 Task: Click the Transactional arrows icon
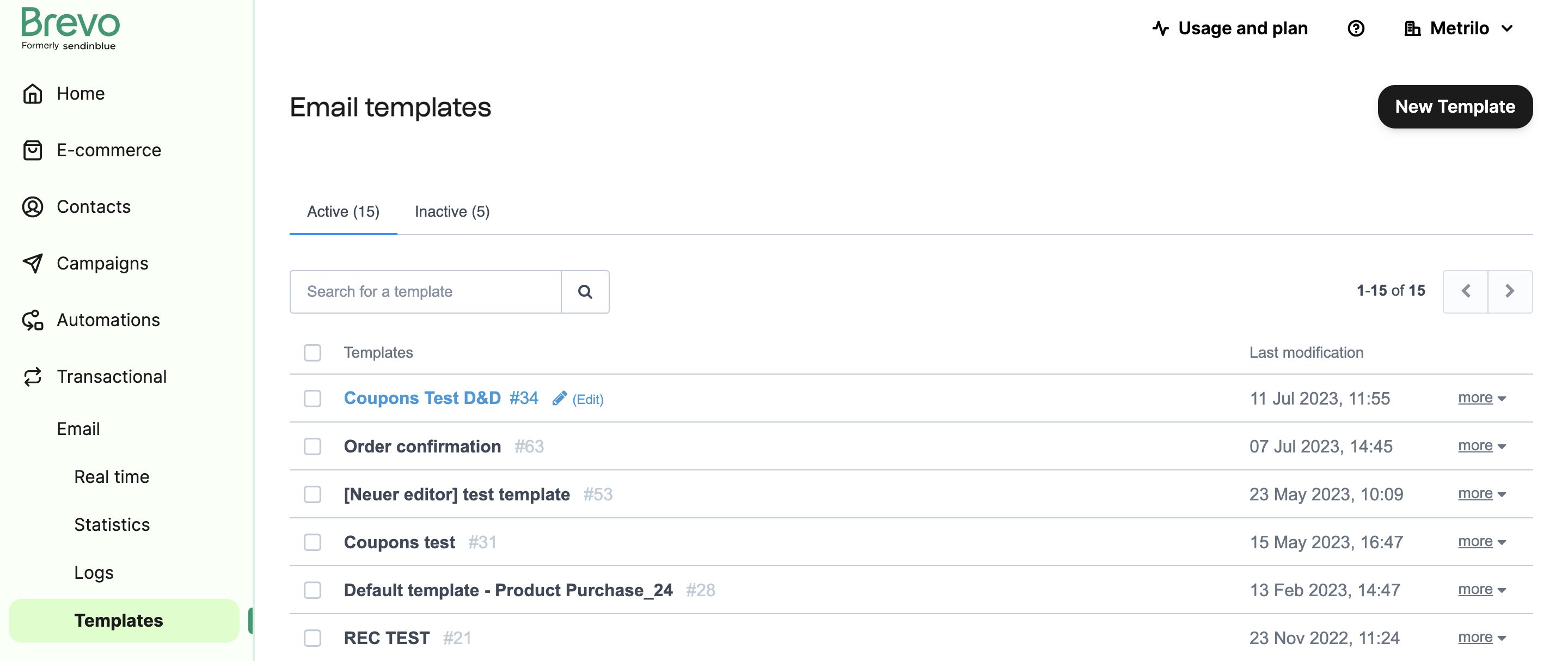32,377
